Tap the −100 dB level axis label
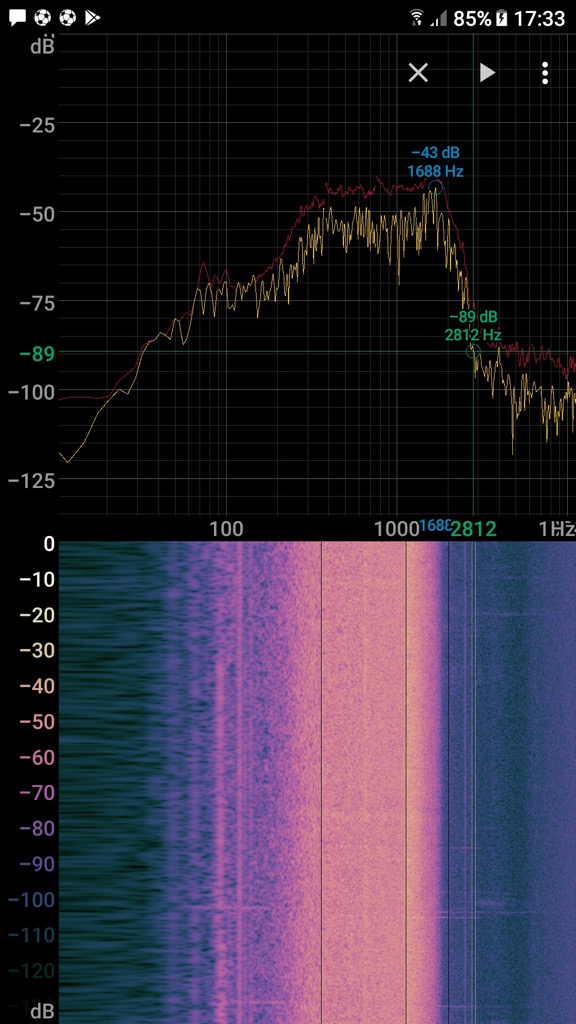Viewport: 576px width, 1024px height. (31, 391)
